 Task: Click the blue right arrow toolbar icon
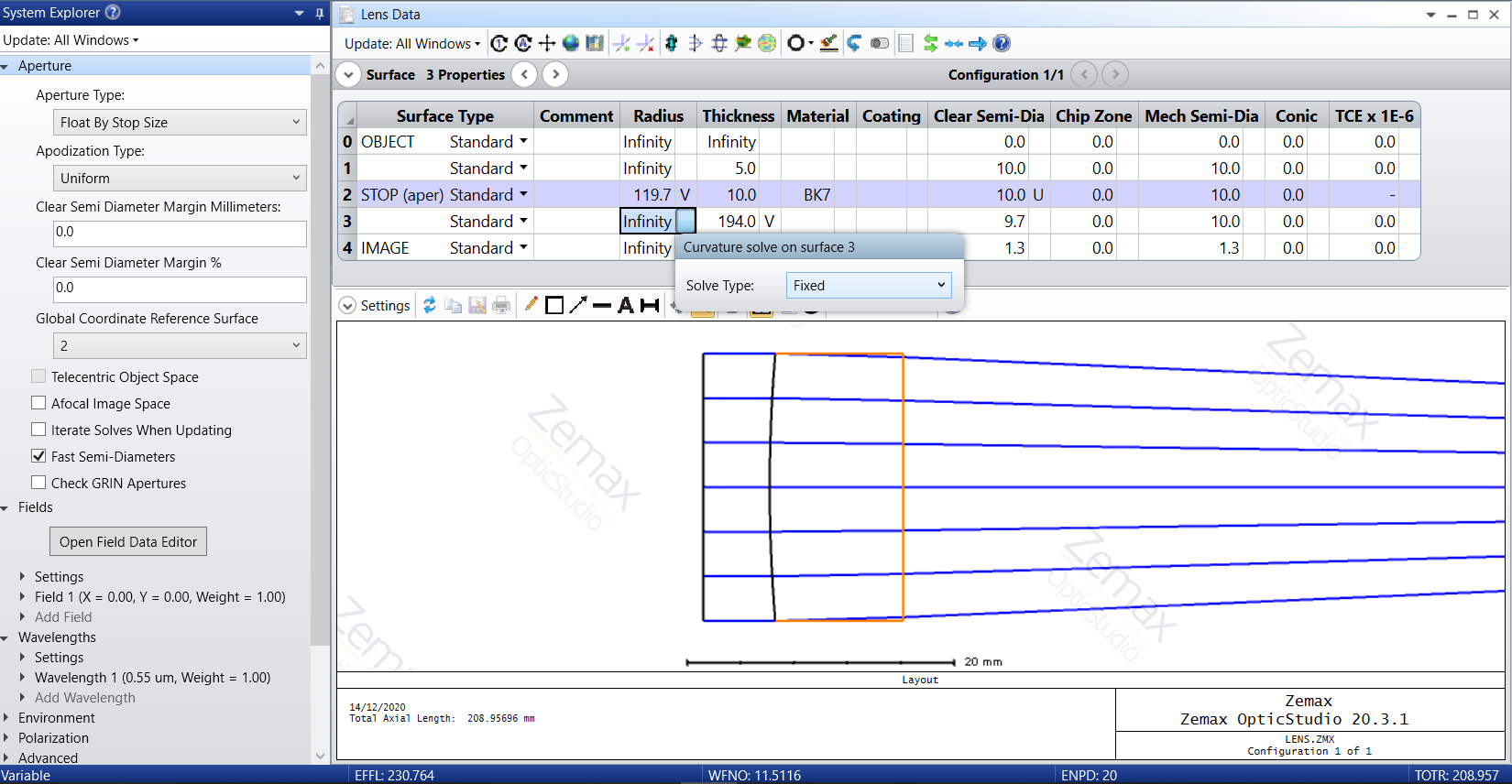(x=978, y=43)
